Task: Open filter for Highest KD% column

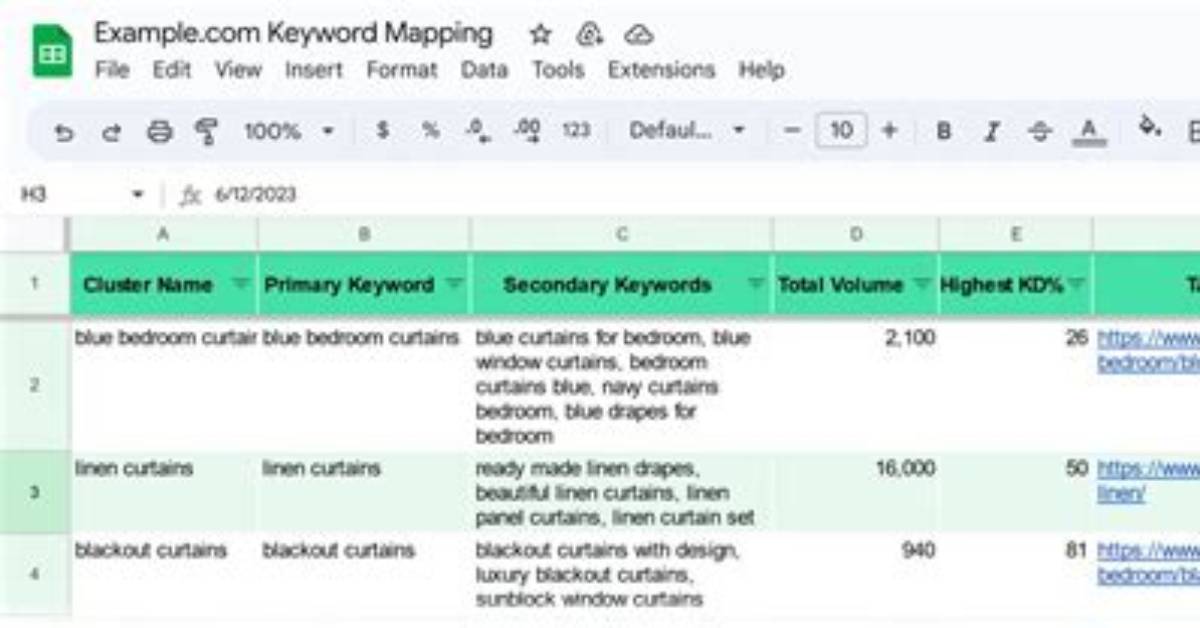Action: 1076,284
